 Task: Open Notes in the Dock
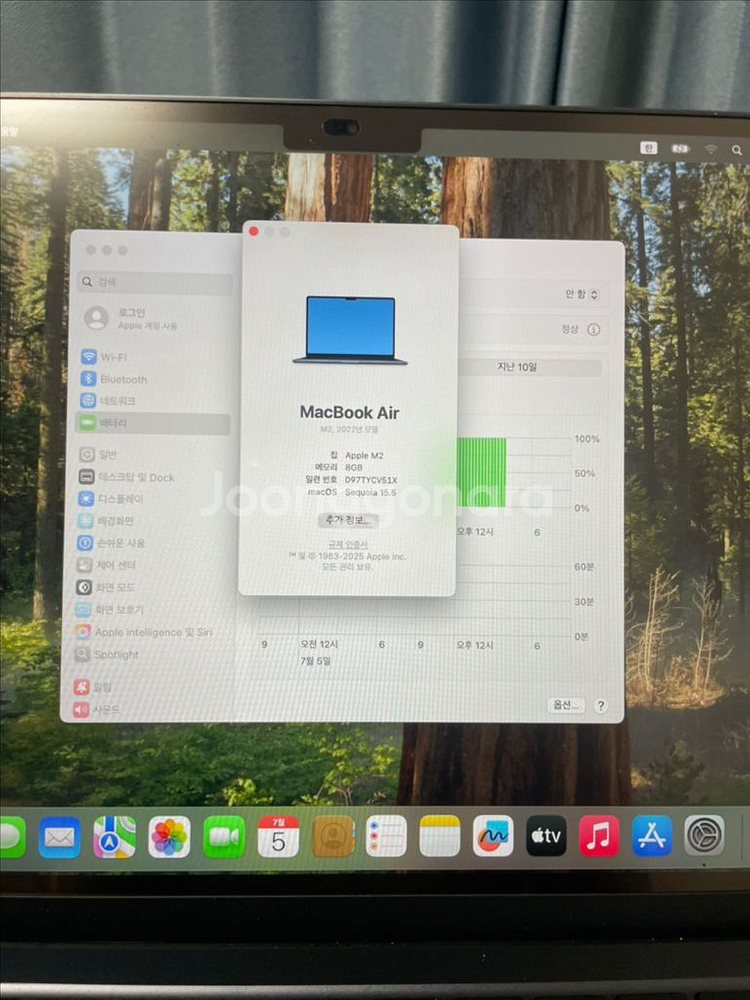[439, 836]
